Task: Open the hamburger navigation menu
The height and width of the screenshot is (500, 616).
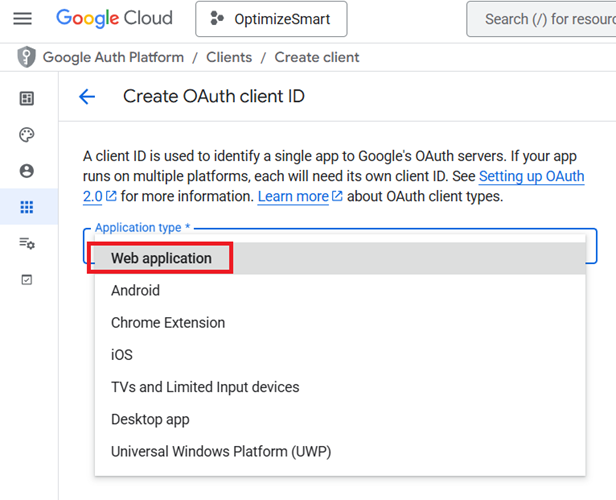Action: pos(22,19)
